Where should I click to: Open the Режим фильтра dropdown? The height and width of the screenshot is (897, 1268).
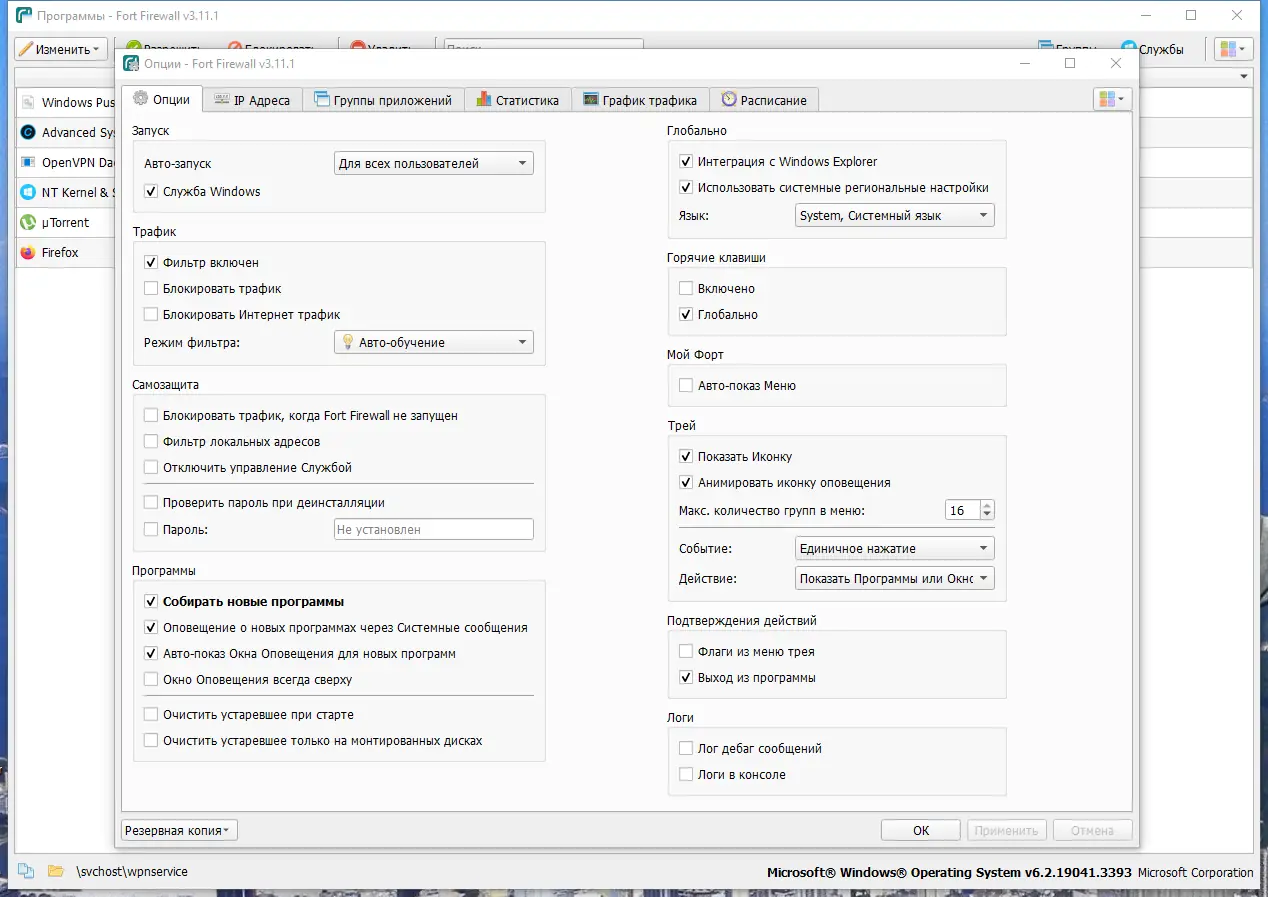(433, 342)
